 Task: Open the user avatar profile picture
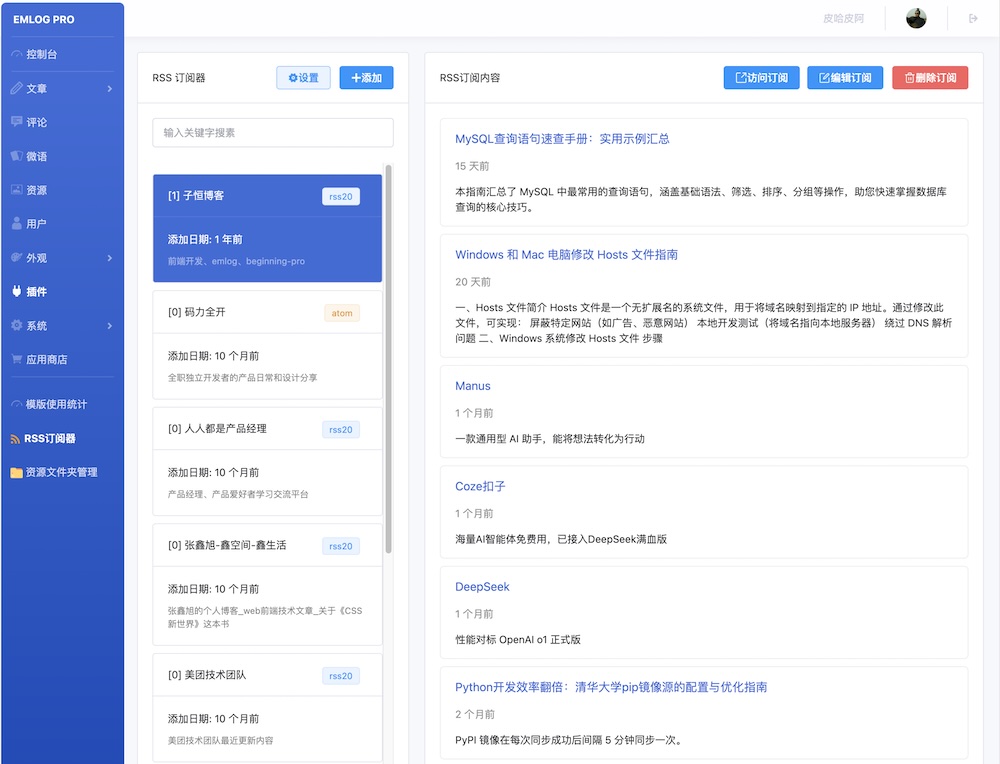(916, 18)
